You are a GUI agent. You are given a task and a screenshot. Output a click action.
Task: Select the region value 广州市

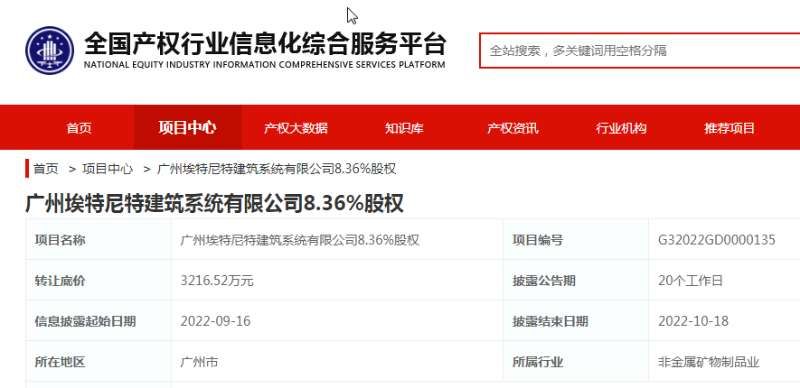pyautogui.click(x=199, y=362)
